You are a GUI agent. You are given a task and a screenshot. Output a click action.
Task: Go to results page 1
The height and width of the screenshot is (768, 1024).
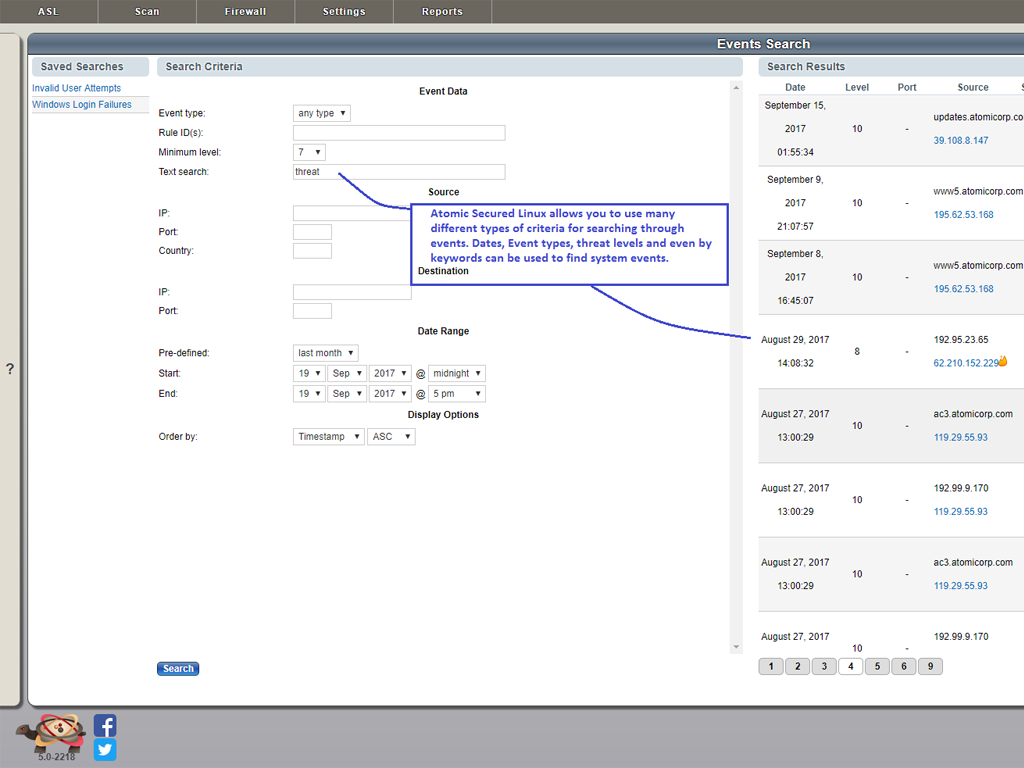771,666
